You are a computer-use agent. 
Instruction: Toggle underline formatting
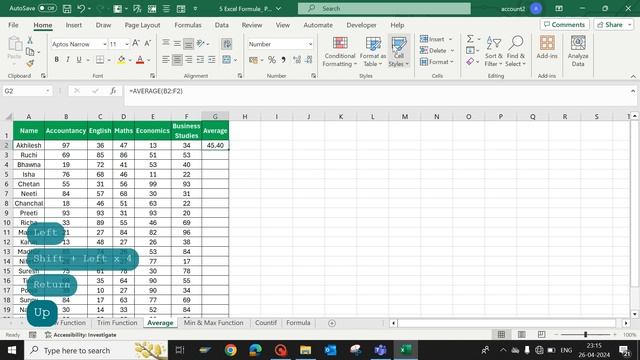pyautogui.click(x=79, y=60)
